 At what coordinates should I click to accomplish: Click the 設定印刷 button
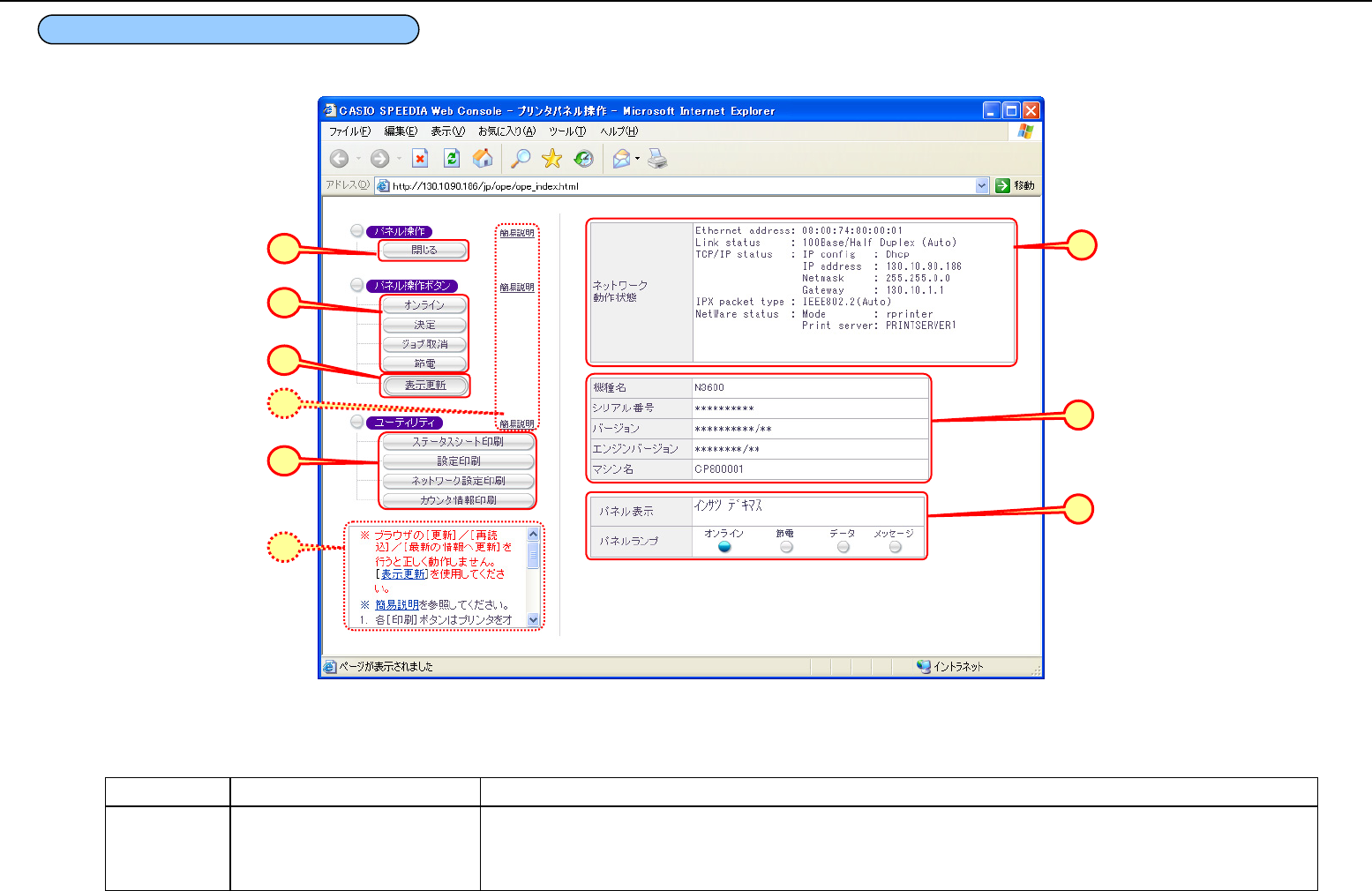pos(458,461)
